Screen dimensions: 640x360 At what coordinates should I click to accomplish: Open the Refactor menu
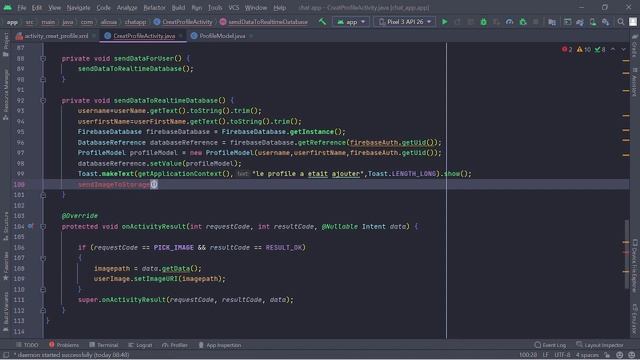tap(154, 7)
